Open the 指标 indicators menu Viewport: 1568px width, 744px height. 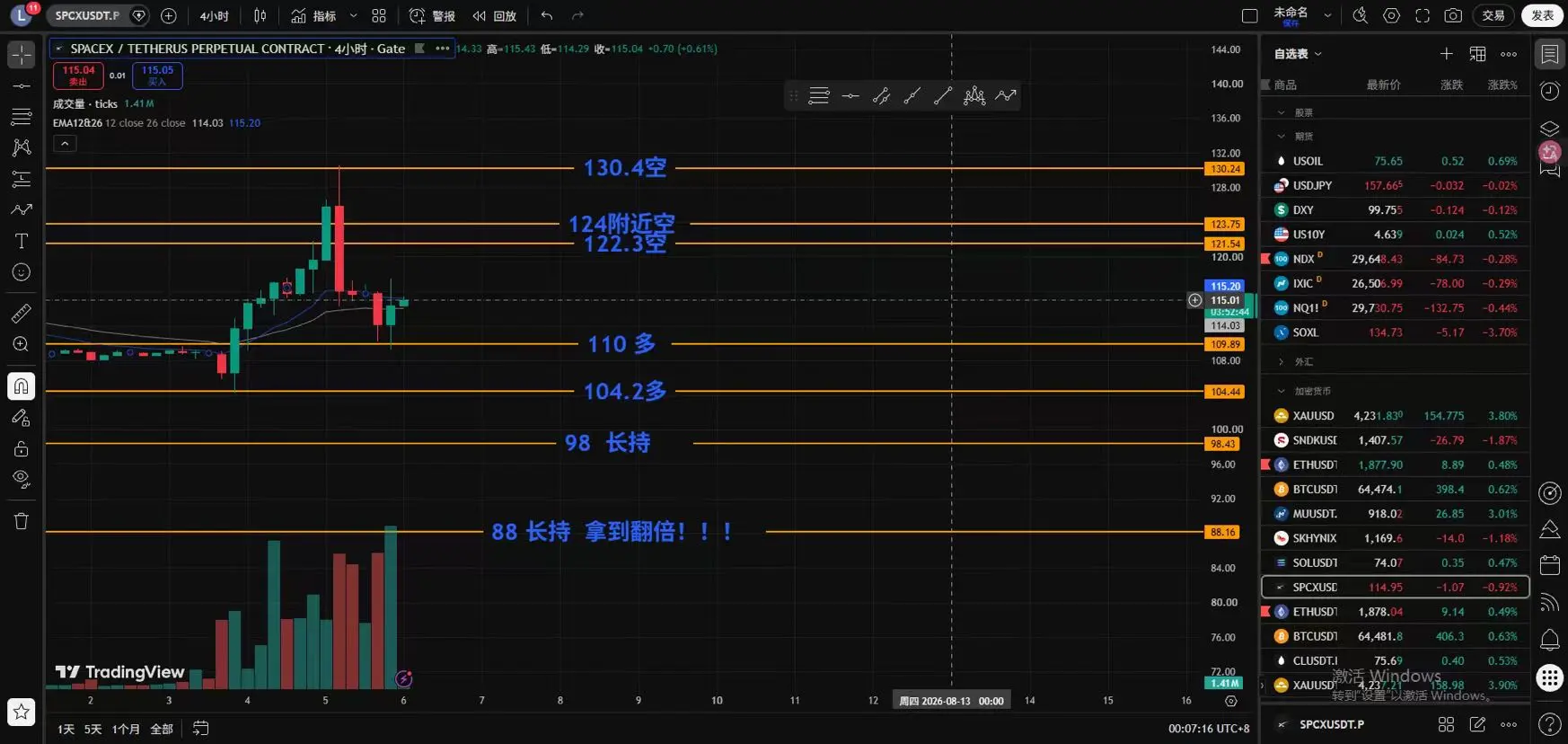point(313,15)
